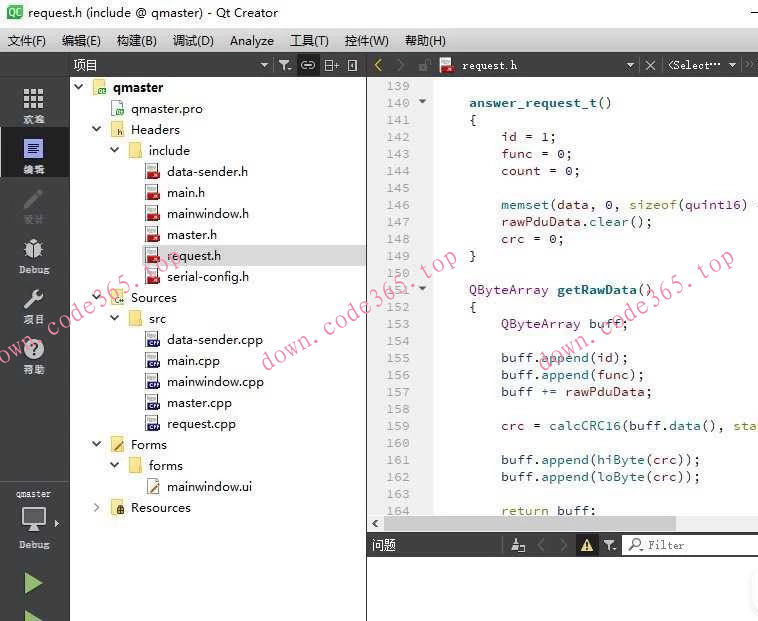Image resolution: width=758 pixels, height=621 pixels.
Task: Collapse the Forms node
Action: 97,444
